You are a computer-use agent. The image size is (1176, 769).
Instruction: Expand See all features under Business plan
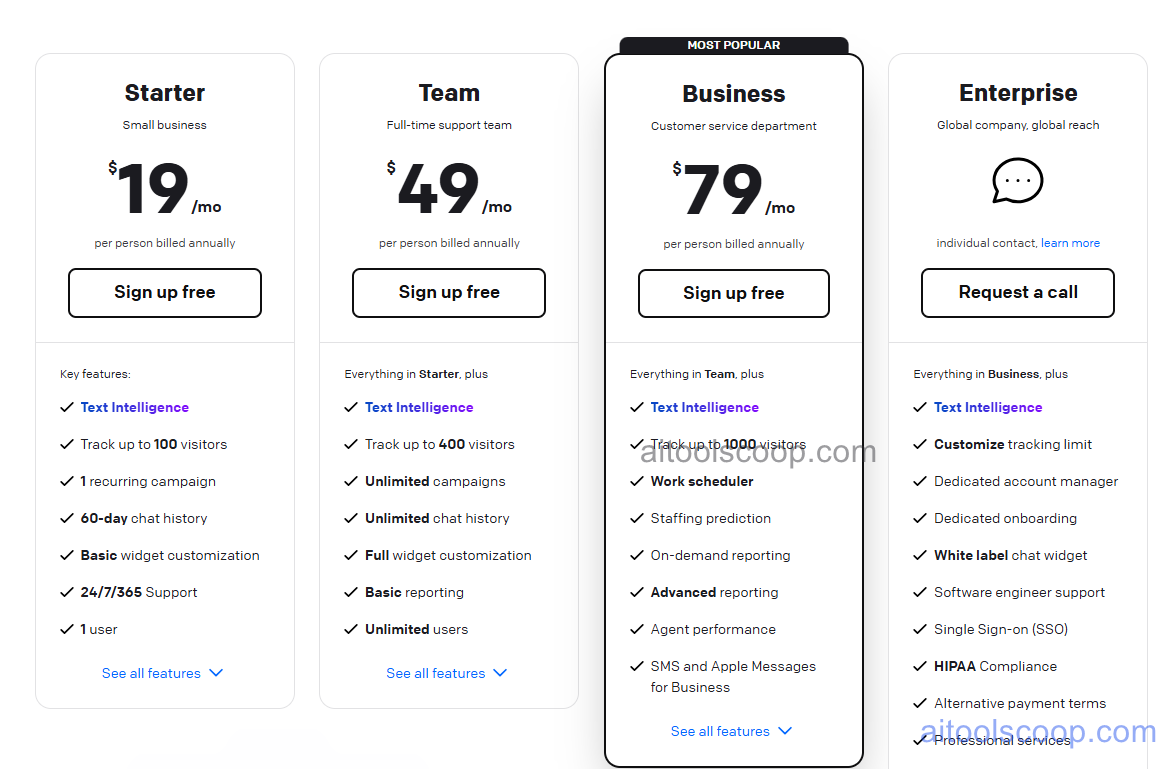click(x=732, y=731)
